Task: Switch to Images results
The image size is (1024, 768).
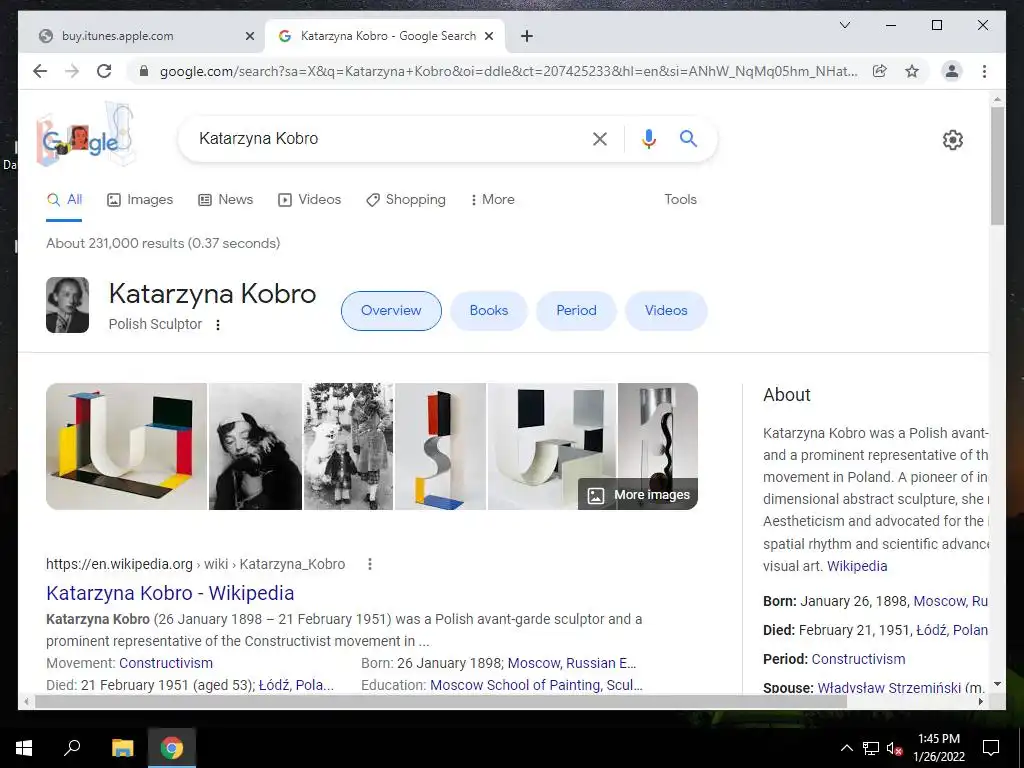Action: click(140, 200)
